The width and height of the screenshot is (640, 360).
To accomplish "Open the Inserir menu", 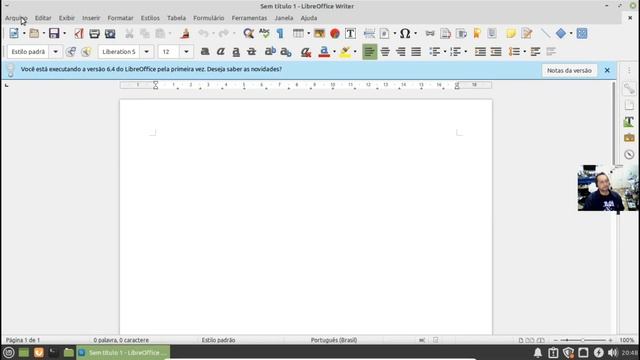I will 91,18.
